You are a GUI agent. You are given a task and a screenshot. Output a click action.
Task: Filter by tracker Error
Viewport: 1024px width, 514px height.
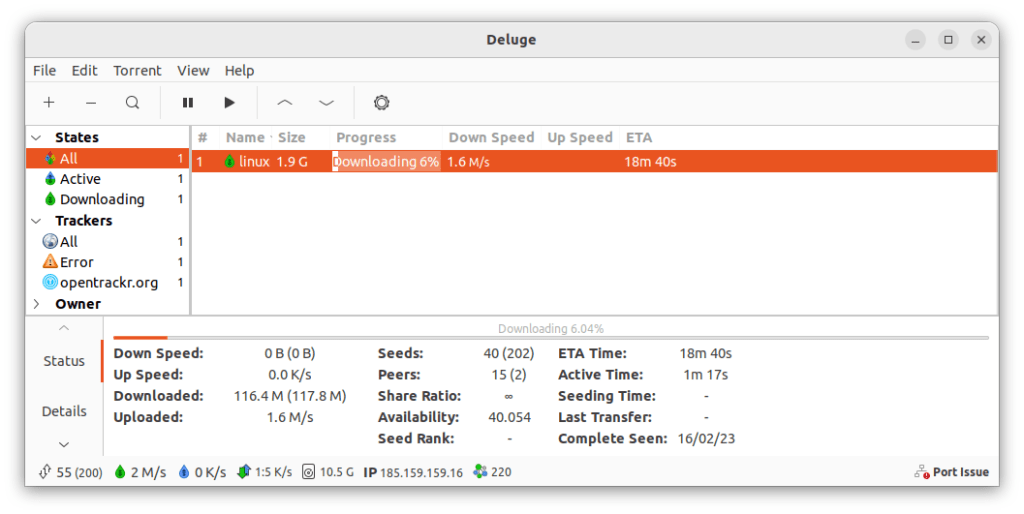[108, 262]
